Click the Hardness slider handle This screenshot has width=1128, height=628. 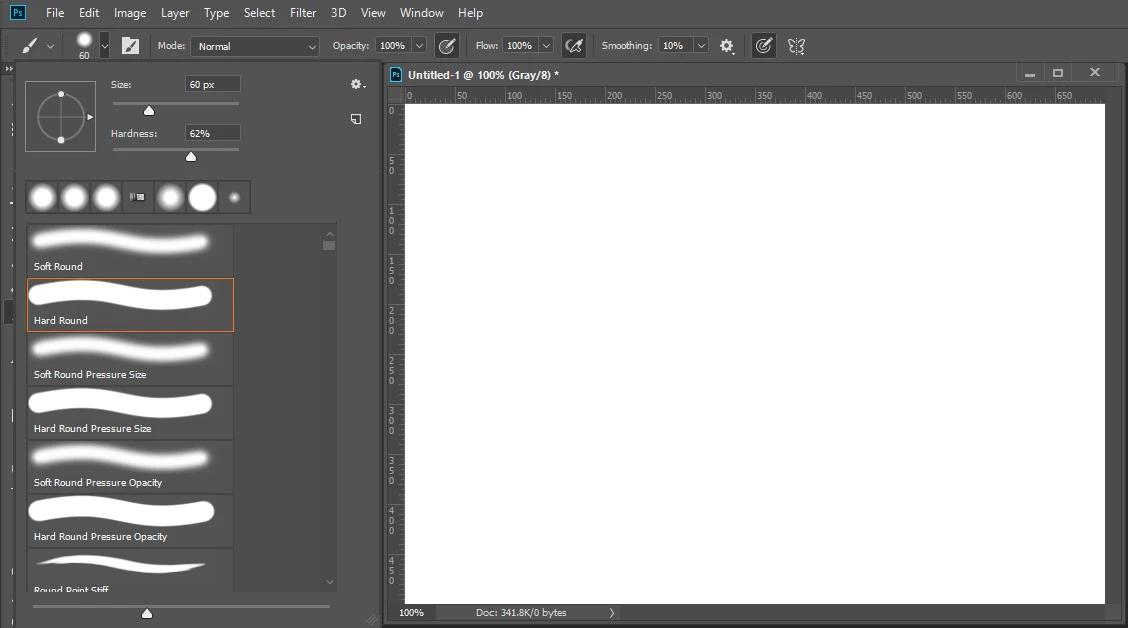point(191,157)
